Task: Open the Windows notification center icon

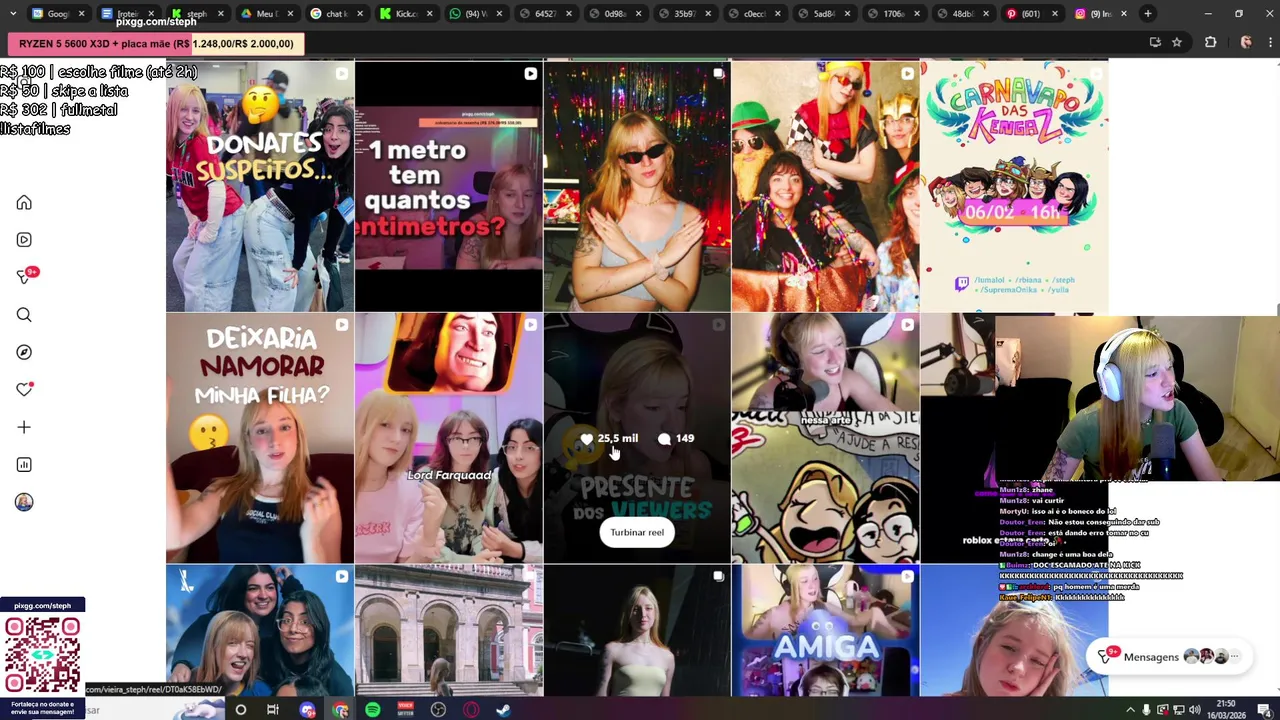Action: [1263, 710]
